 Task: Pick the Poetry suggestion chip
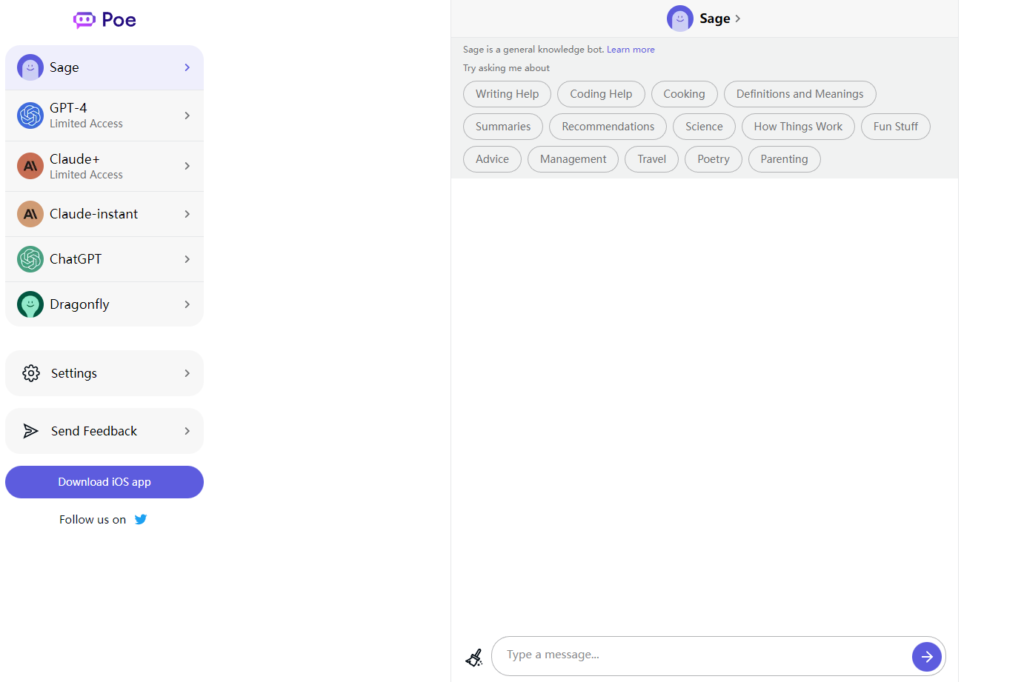713,159
